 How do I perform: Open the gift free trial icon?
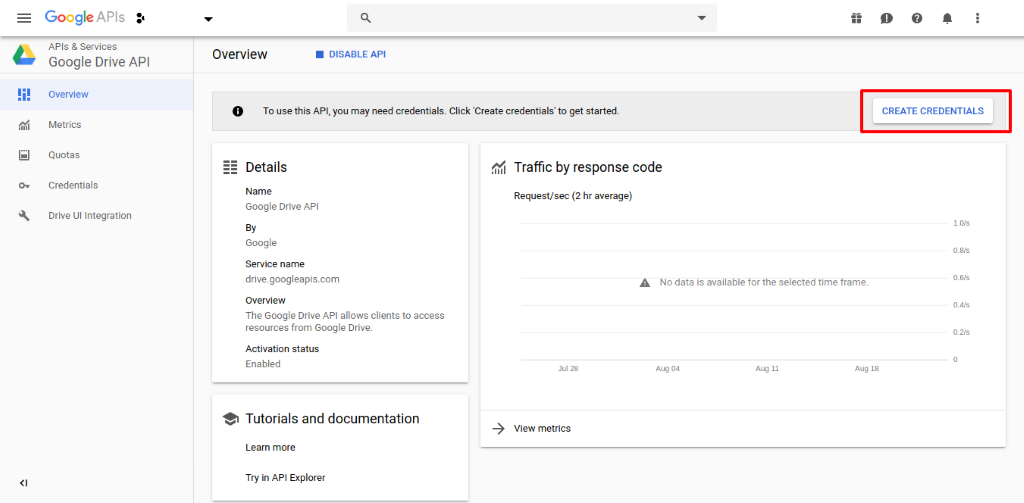(856, 18)
